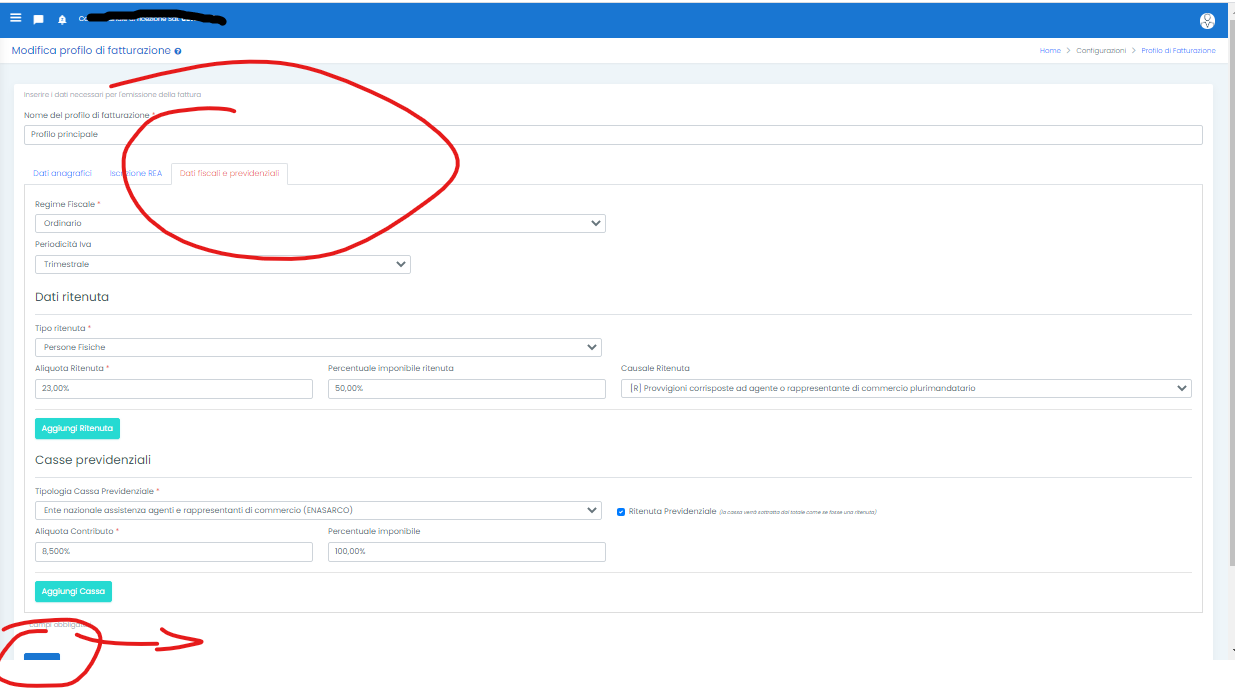Screen dimensions: 1235x689
Task: Click the Aggiungi Cassa button
Action: point(73,591)
